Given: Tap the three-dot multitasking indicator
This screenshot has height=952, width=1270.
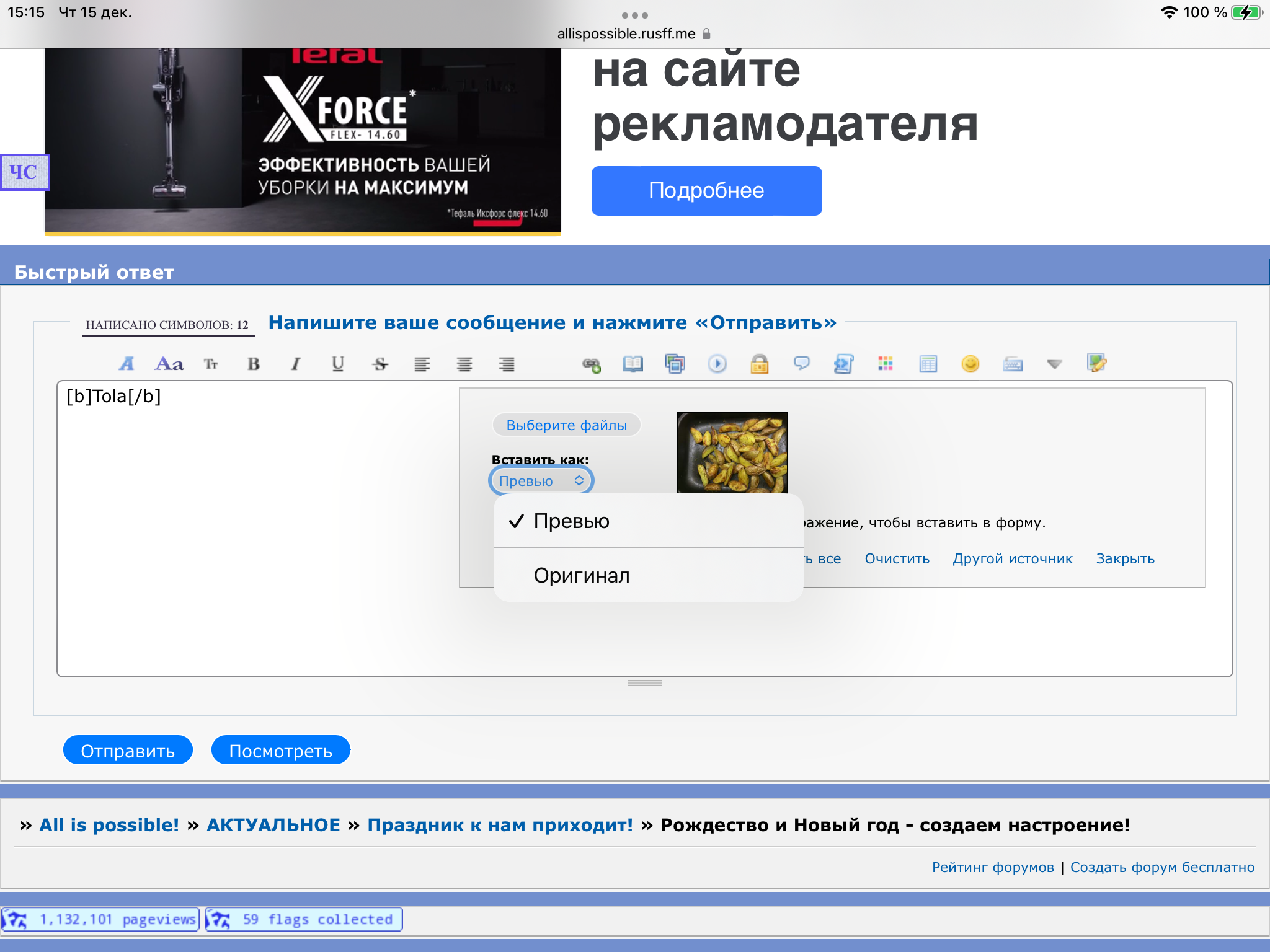Looking at the screenshot, I should coord(635,15).
